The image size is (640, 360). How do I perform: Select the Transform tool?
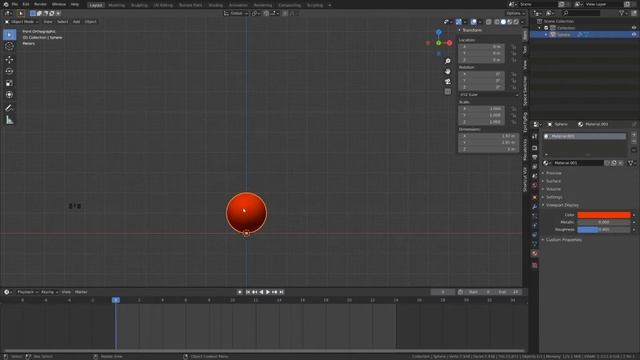coord(9,95)
